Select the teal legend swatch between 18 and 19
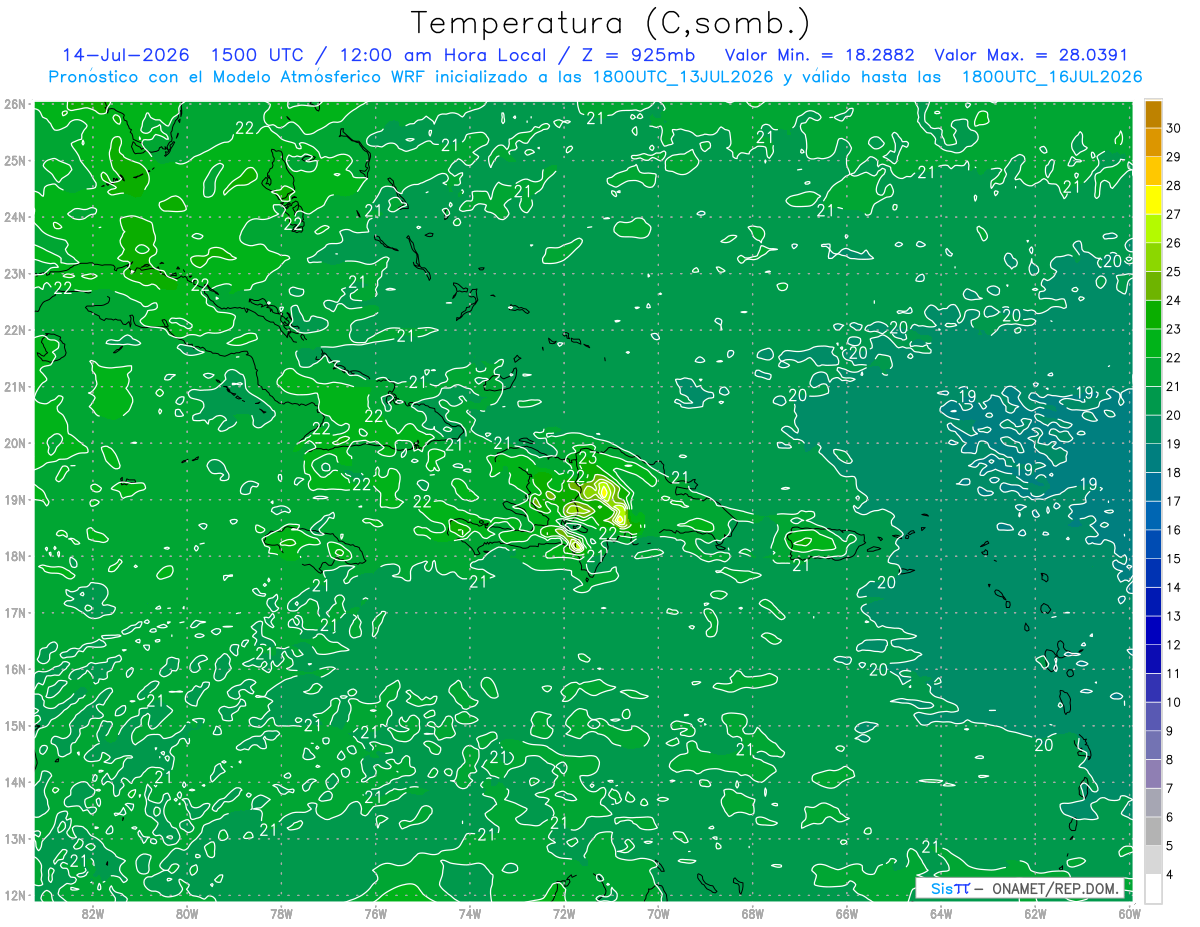Viewport: 1200px width, 927px height. coord(1153,458)
